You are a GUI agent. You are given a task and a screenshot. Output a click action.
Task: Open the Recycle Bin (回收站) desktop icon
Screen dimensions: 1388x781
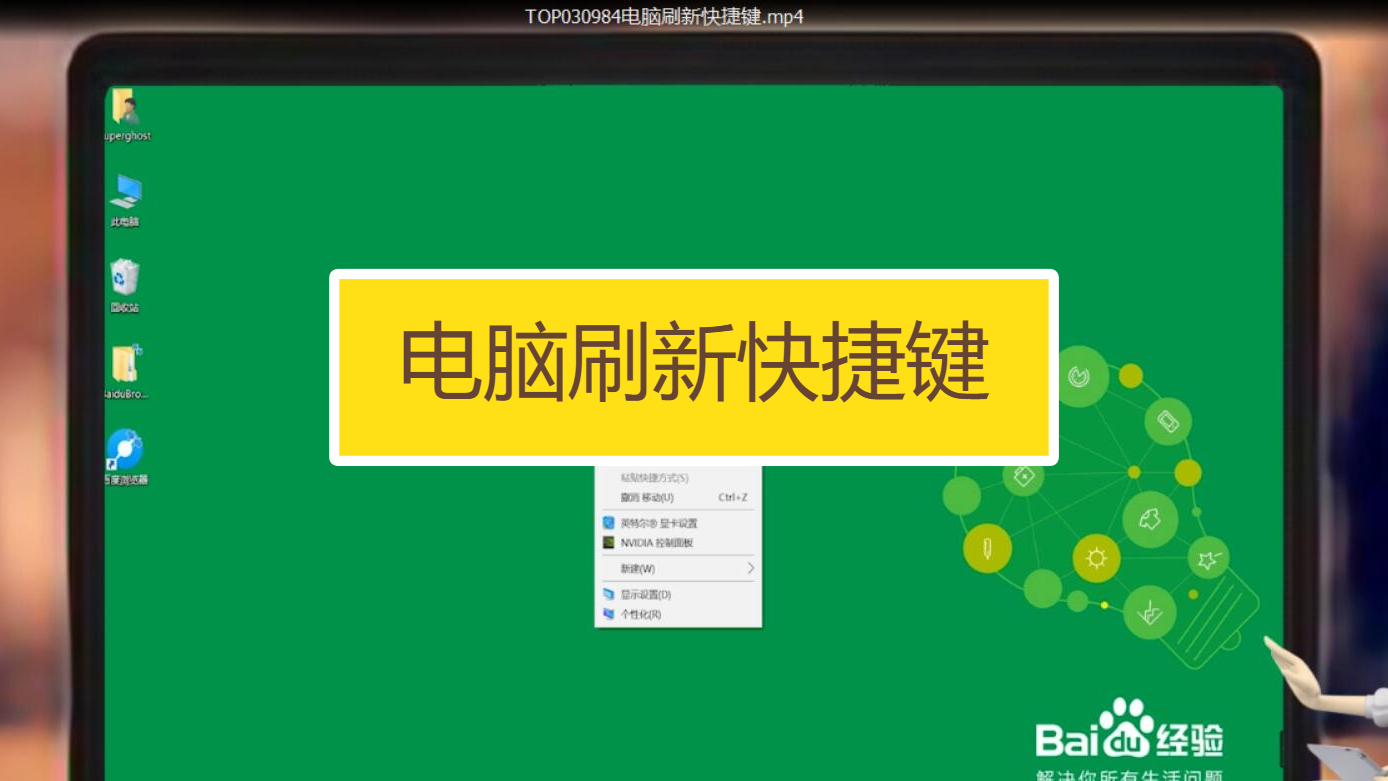[124, 278]
